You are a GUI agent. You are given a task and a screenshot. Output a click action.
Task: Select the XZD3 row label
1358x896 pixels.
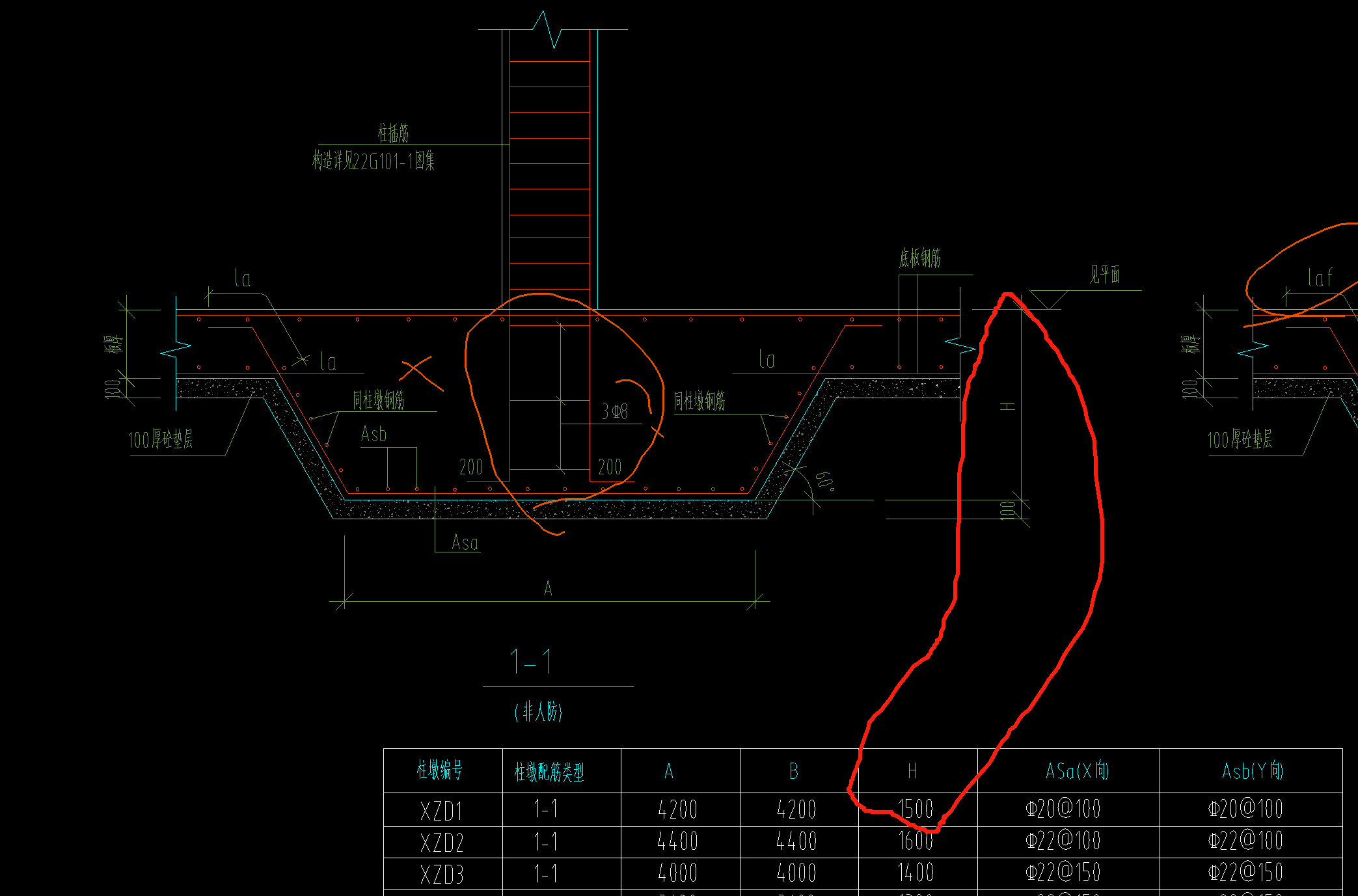click(x=442, y=875)
